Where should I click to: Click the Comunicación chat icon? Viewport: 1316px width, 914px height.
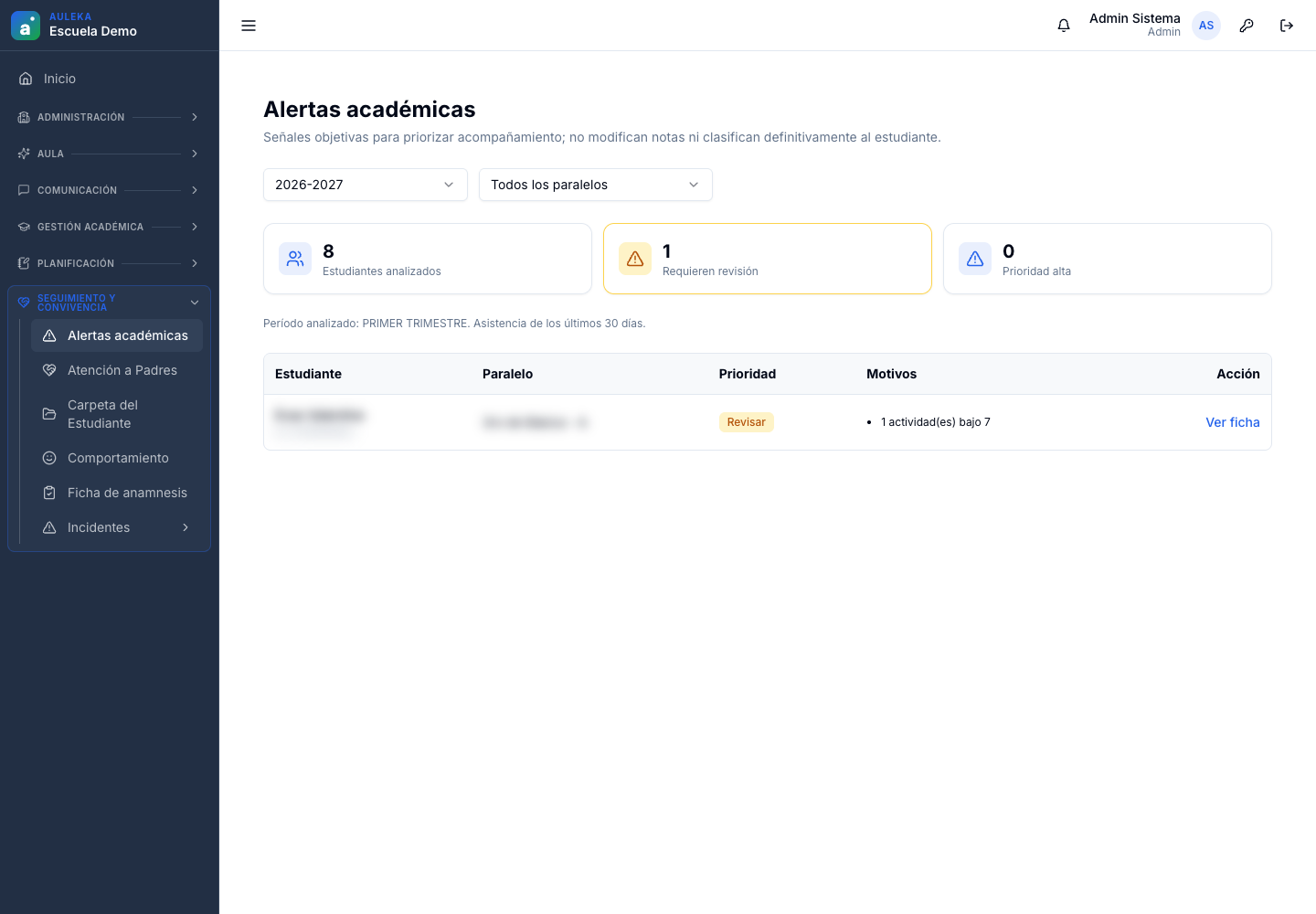pos(24,190)
